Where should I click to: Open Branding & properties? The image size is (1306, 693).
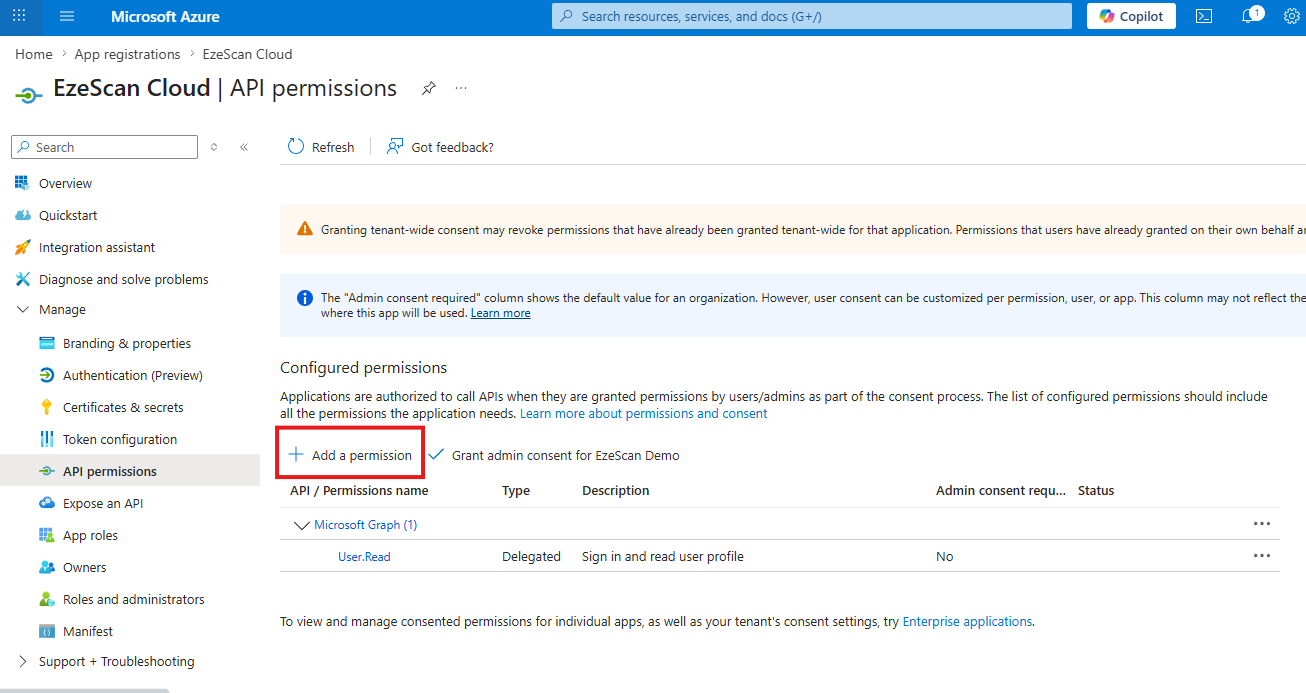[x=127, y=343]
